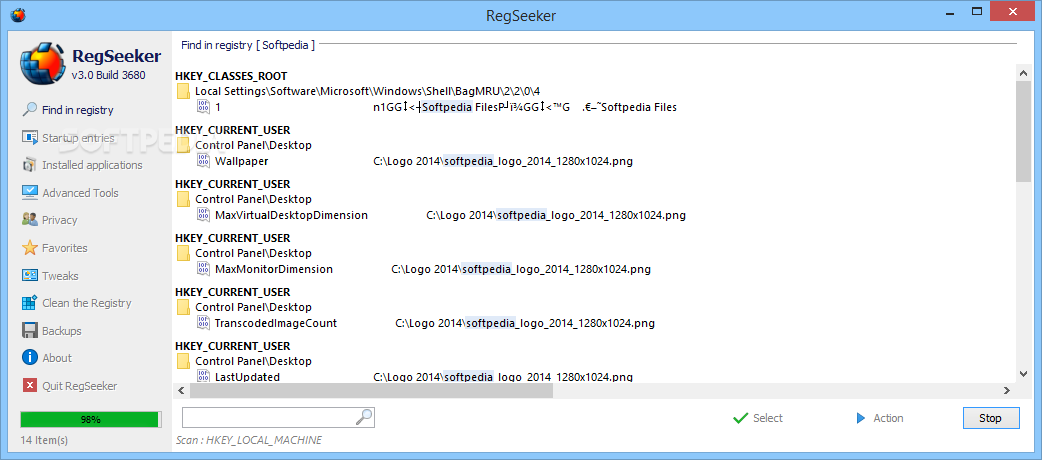Click the Favorites star icon

click(29, 248)
